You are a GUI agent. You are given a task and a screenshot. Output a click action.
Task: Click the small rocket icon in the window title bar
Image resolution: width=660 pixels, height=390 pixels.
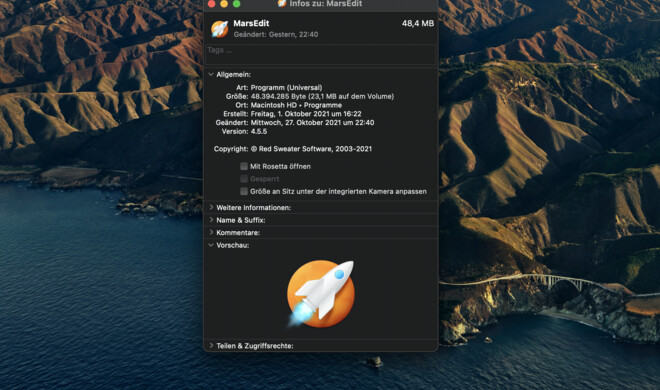point(282,3)
